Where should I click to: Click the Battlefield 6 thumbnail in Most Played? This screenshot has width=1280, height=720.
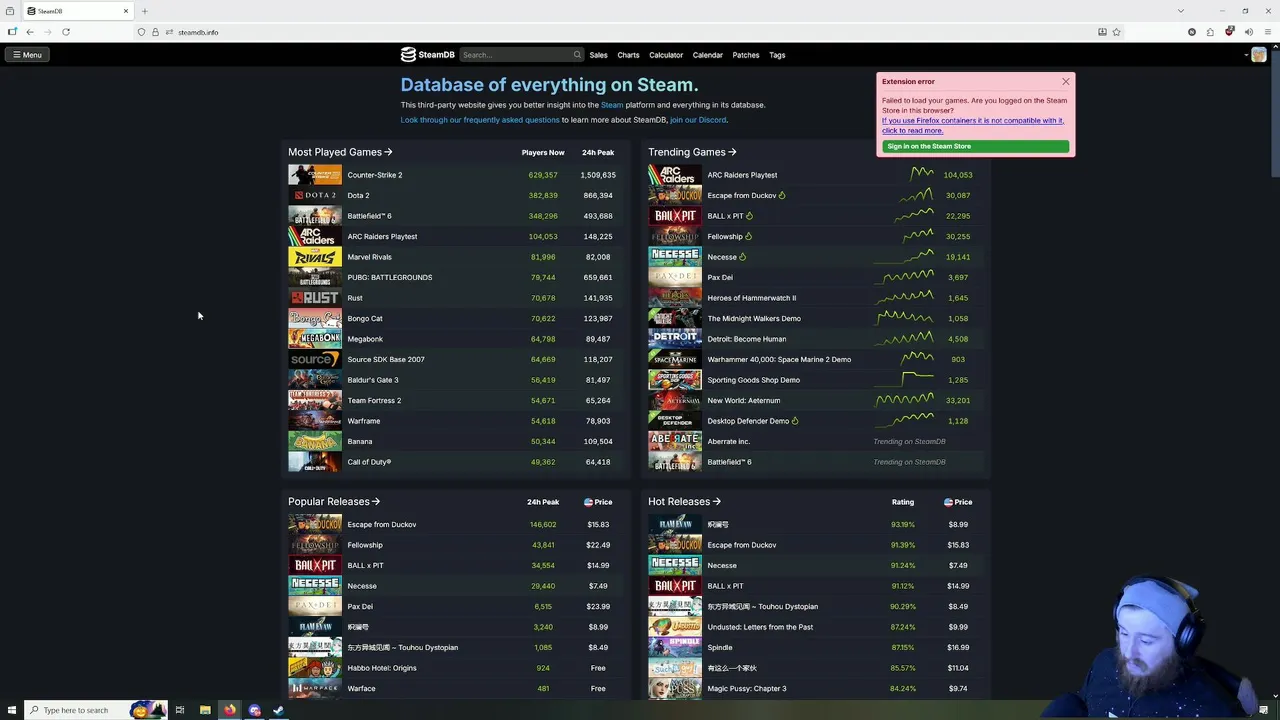click(315, 216)
